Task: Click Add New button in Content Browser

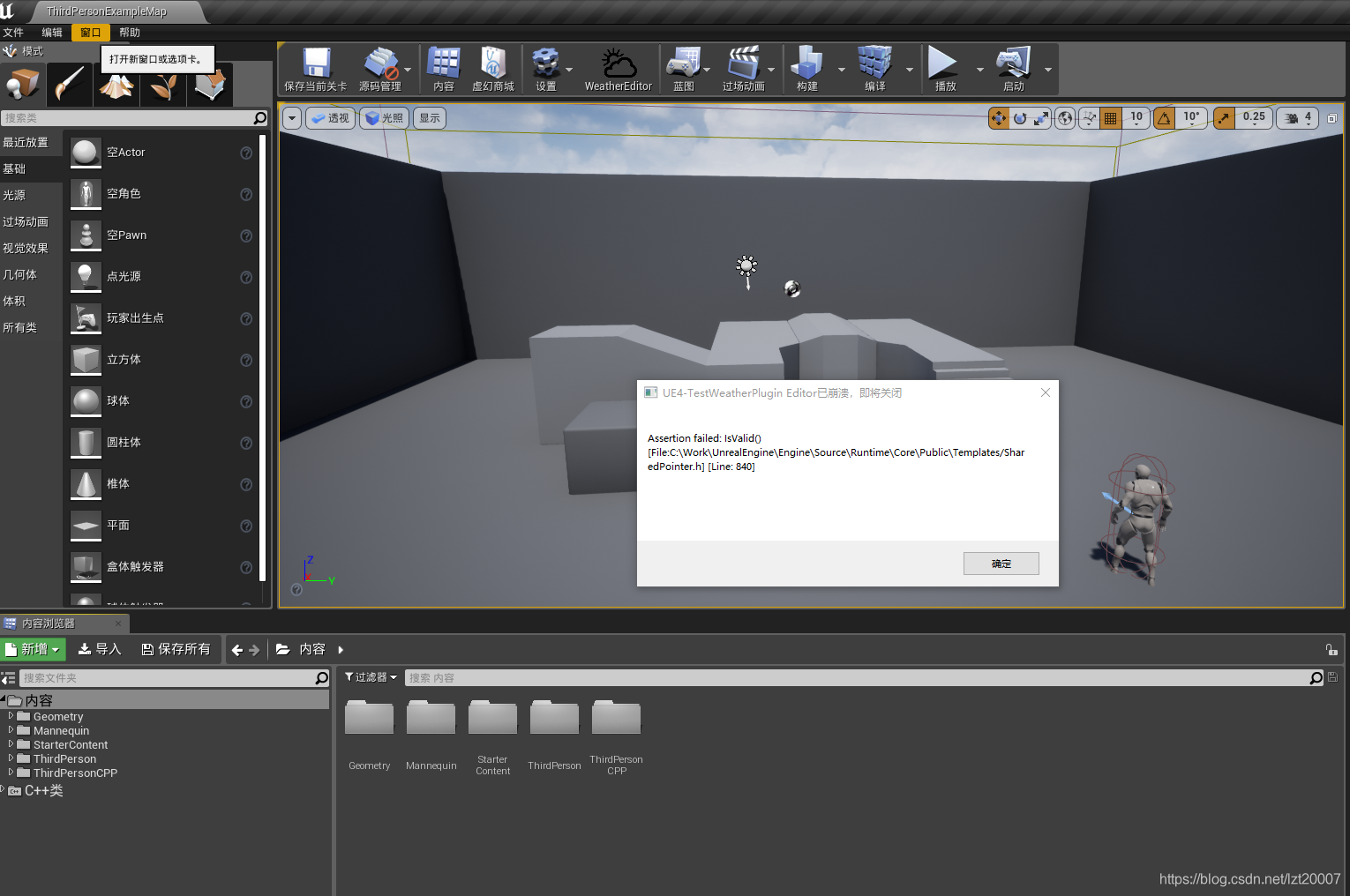Action: 33,649
